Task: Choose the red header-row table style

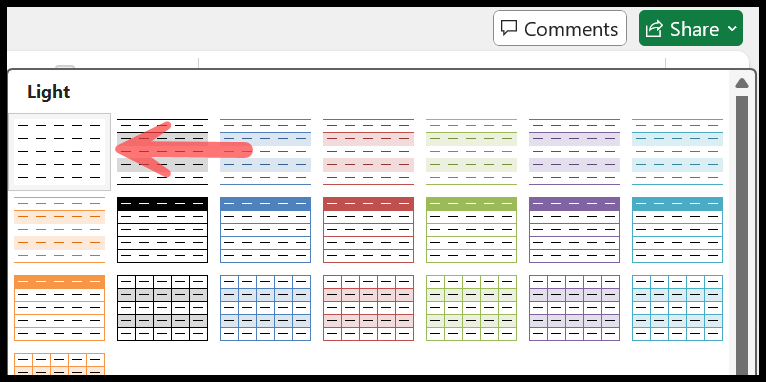Action: [x=368, y=230]
